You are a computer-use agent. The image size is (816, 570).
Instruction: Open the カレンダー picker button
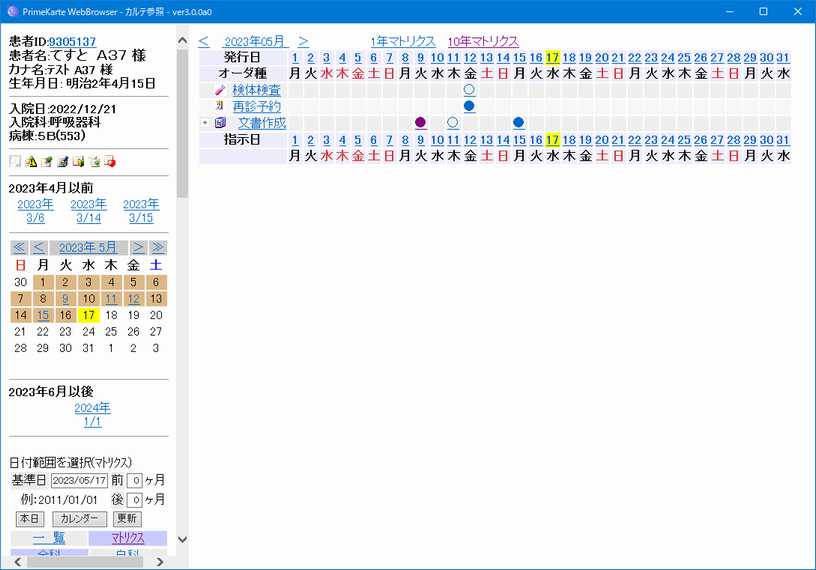coord(80,519)
